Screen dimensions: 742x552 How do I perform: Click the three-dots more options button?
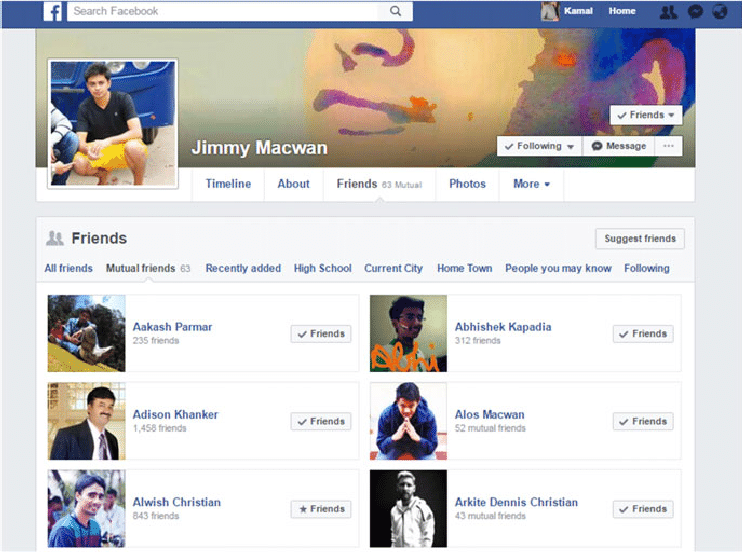pyautogui.click(x=669, y=146)
